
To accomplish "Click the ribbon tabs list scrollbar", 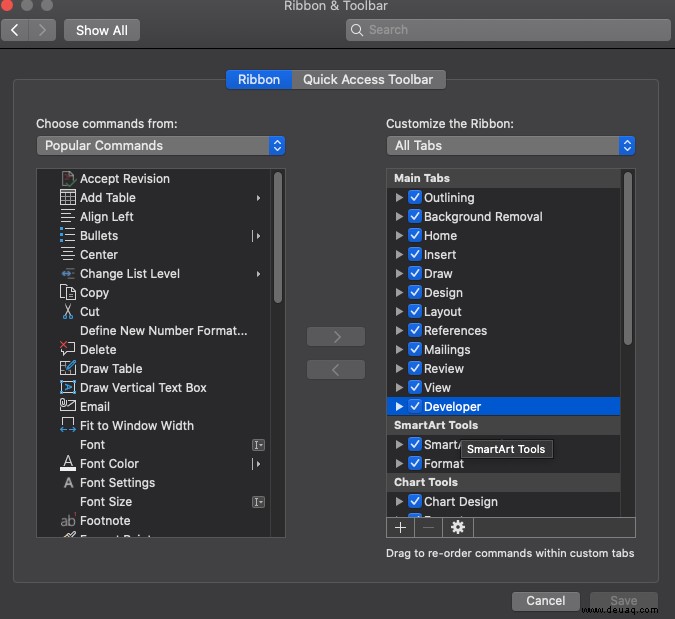I will point(628,258).
